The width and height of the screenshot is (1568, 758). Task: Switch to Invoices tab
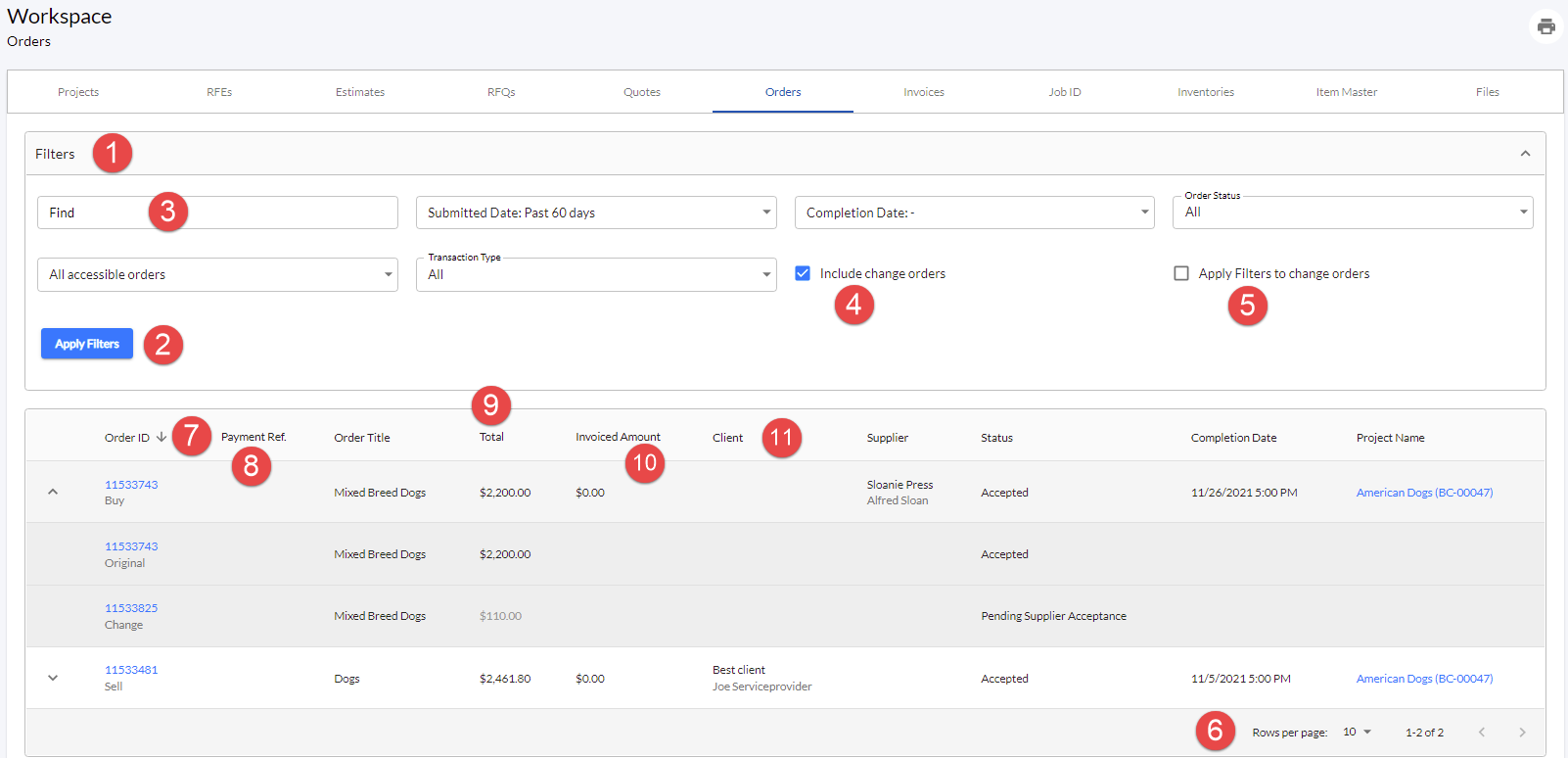pyautogui.click(x=924, y=92)
